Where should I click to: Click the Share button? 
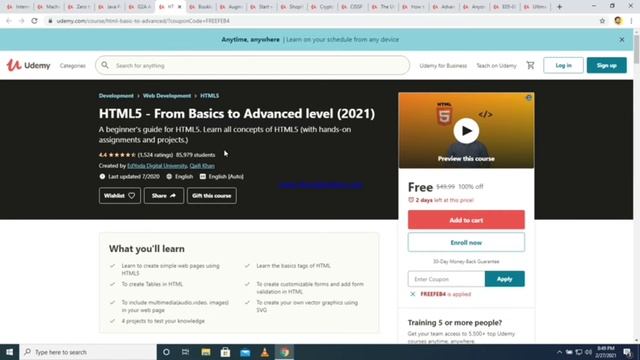tap(164, 196)
